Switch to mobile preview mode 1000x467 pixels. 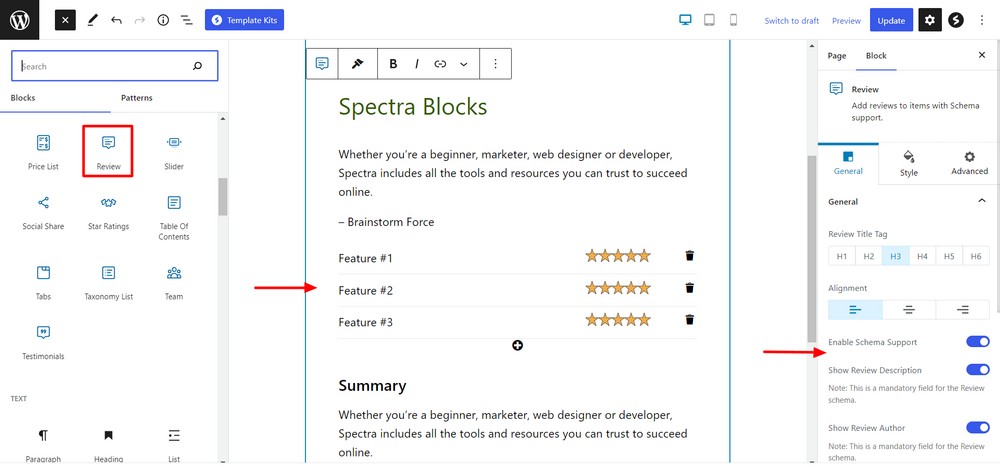[733, 20]
